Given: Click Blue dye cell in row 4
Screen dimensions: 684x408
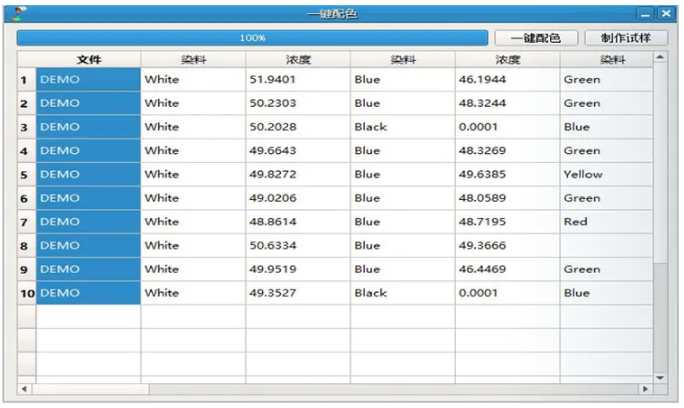Looking at the screenshot, I should (x=403, y=151).
